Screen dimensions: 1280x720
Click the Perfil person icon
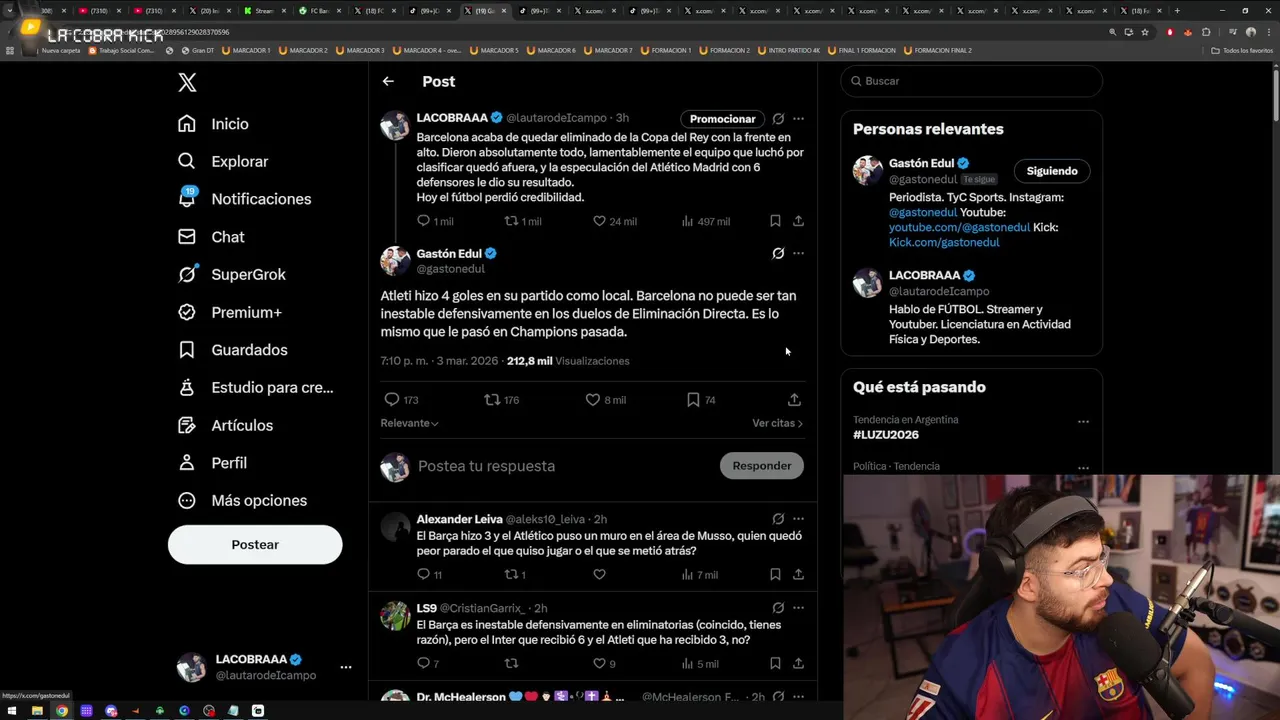click(187, 463)
